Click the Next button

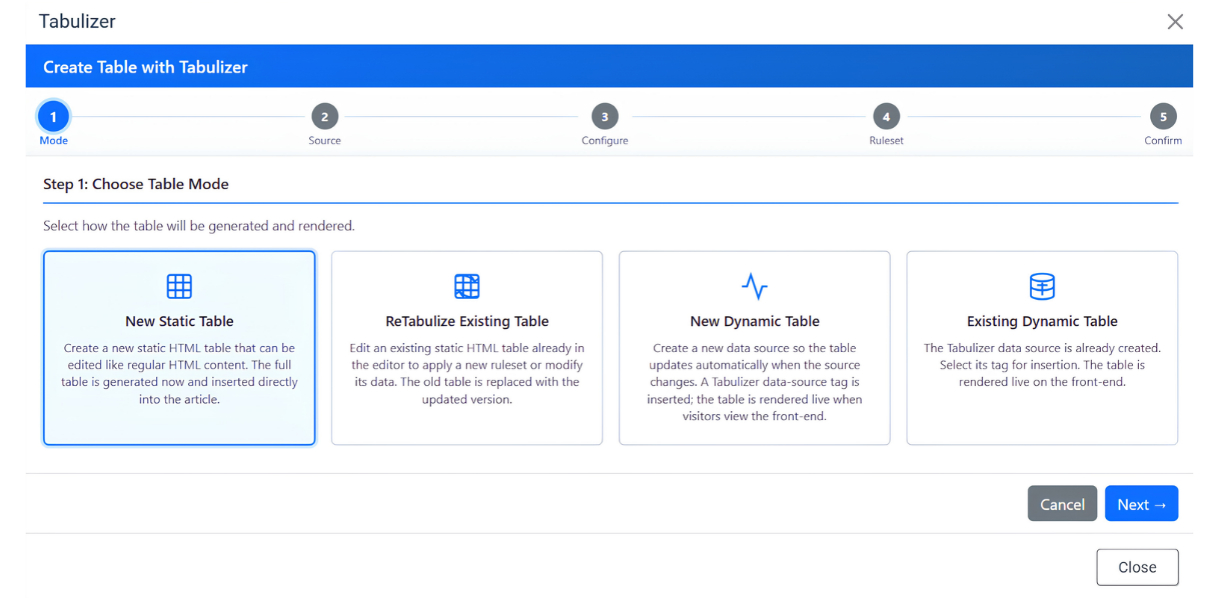(x=1141, y=504)
